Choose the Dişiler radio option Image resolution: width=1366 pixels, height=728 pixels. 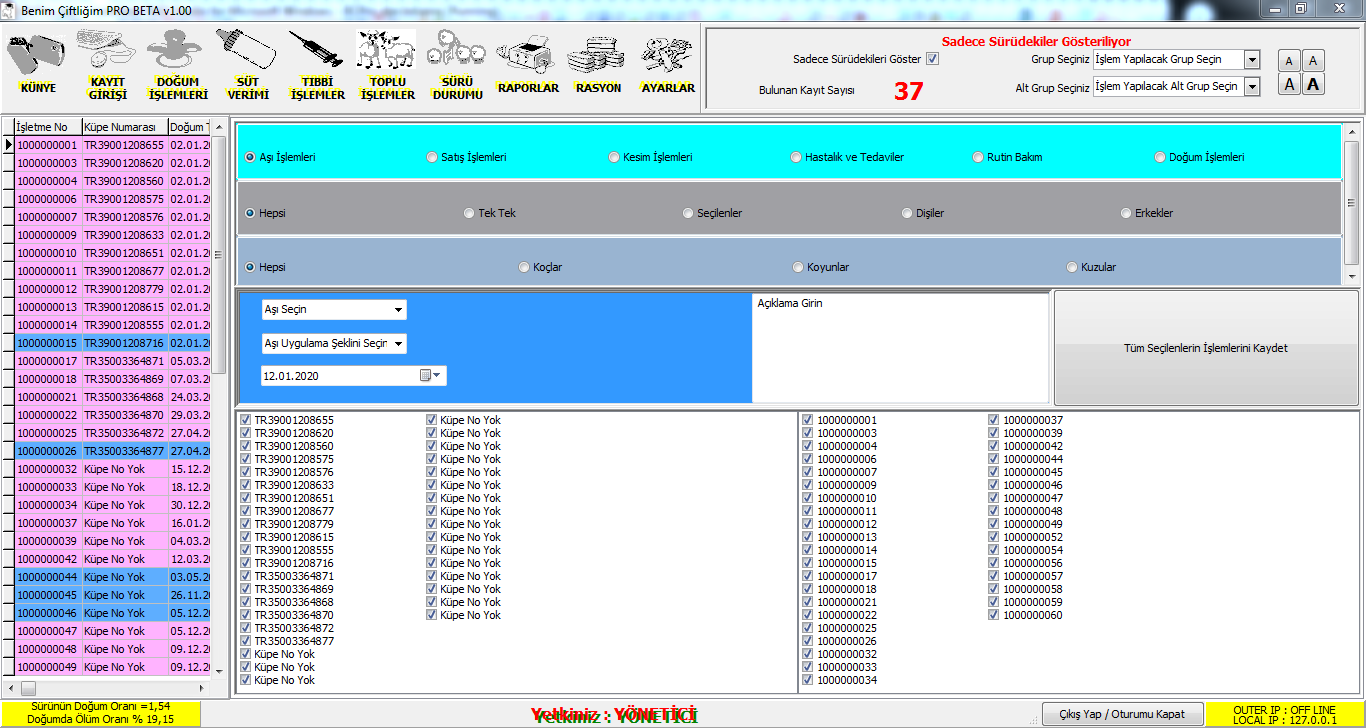coord(907,213)
